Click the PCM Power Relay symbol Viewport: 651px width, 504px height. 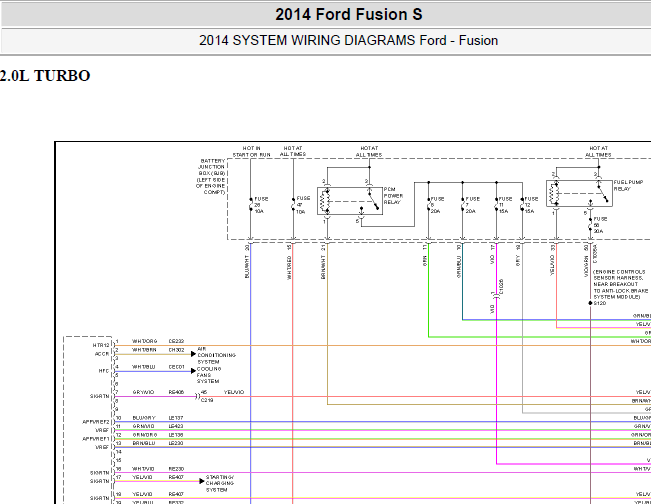(x=350, y=201)
